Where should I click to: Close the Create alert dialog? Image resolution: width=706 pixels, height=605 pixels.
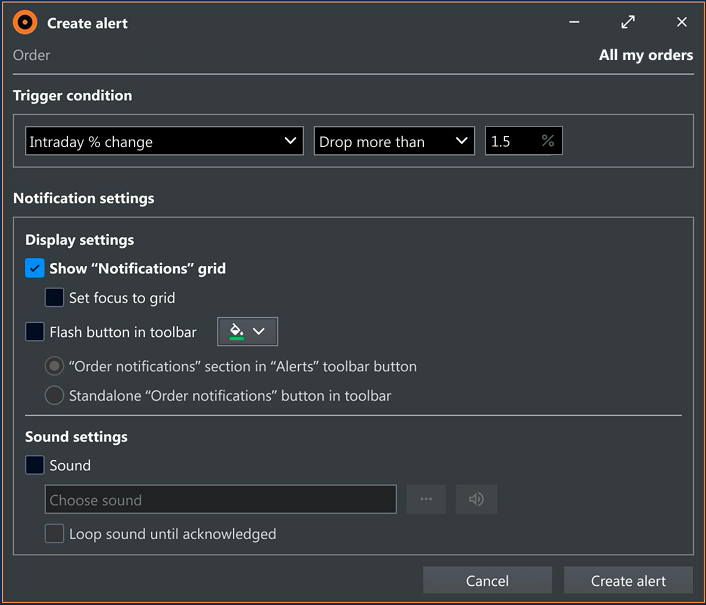tap(682, 22)
